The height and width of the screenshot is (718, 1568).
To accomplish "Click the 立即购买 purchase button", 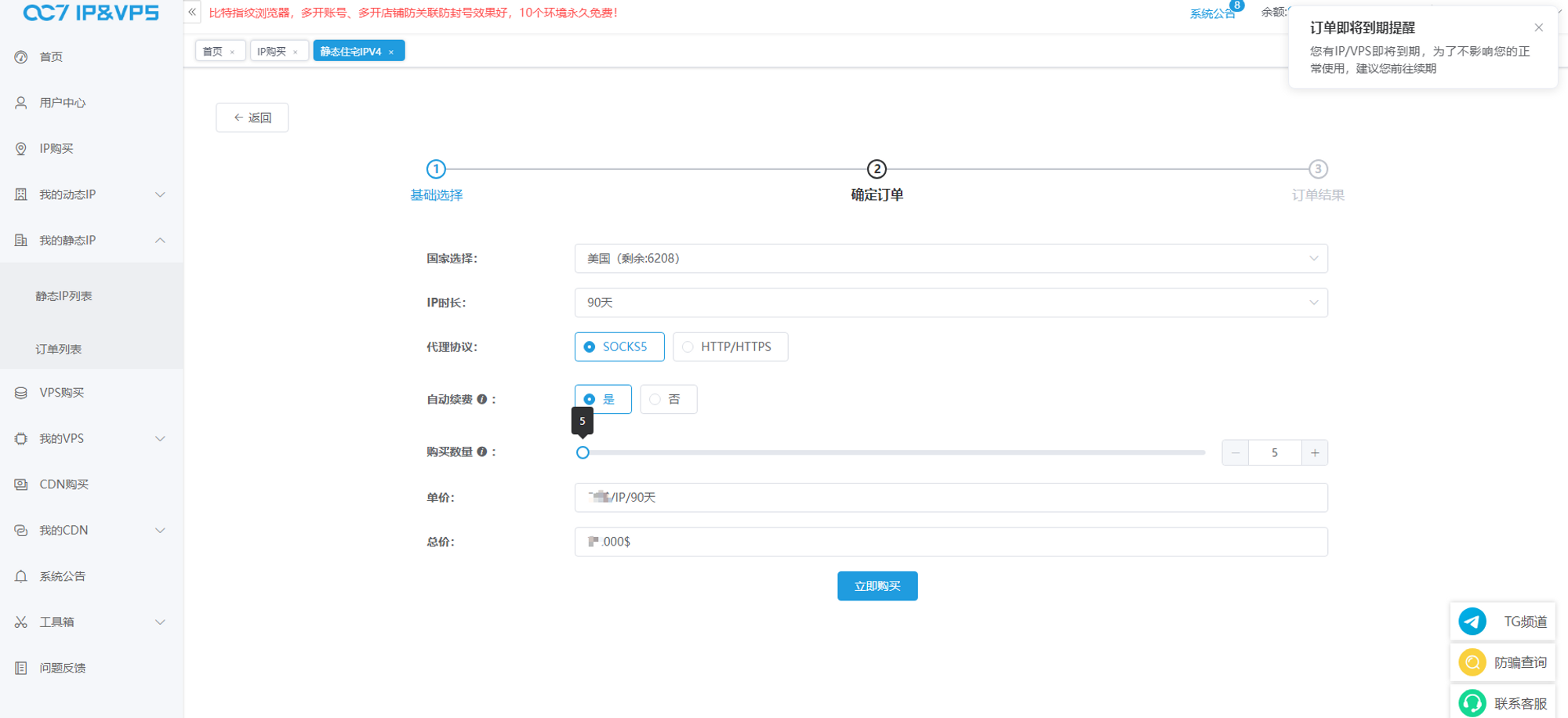I will pyautogui.click(x=877, y=586).
